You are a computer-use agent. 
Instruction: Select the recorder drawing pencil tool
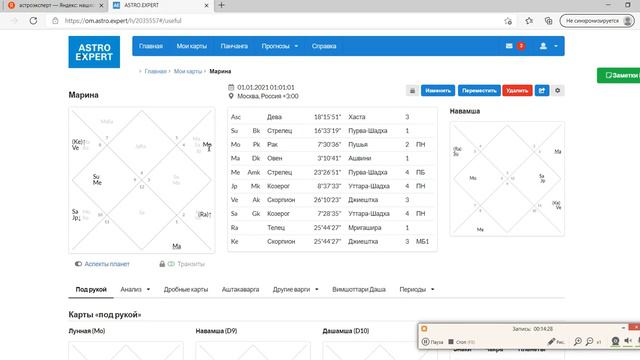556,342
